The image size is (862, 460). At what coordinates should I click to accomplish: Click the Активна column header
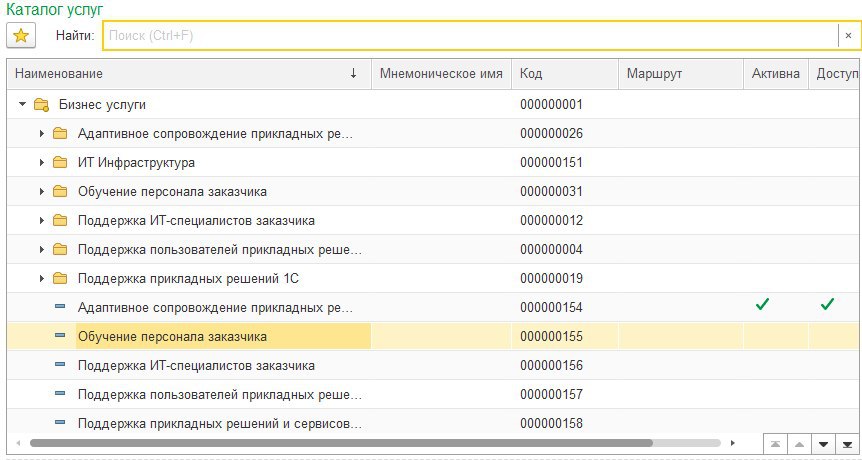point(776,74)
